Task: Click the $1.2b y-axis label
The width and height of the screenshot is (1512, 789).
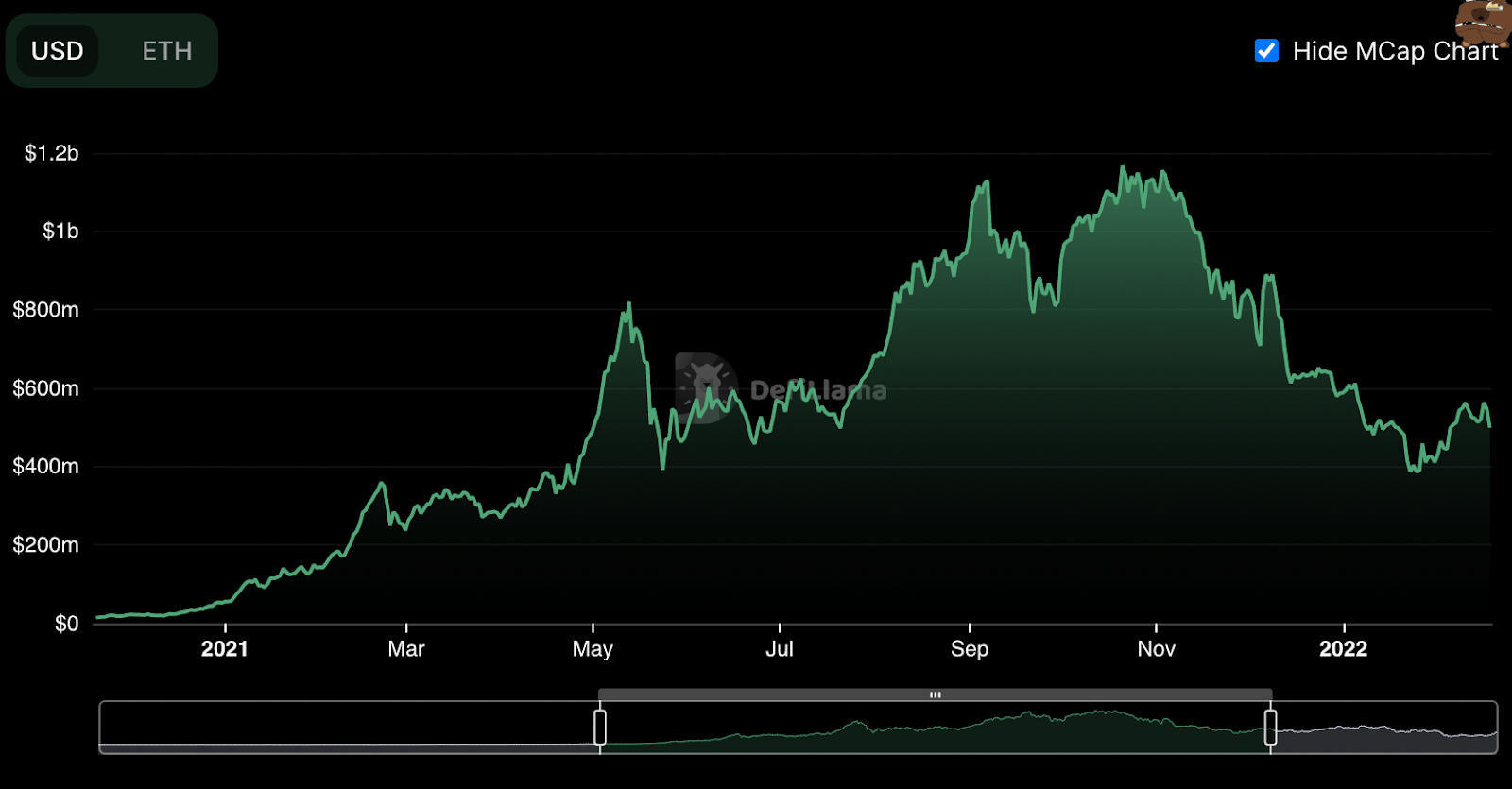Action: pos(52,153)
